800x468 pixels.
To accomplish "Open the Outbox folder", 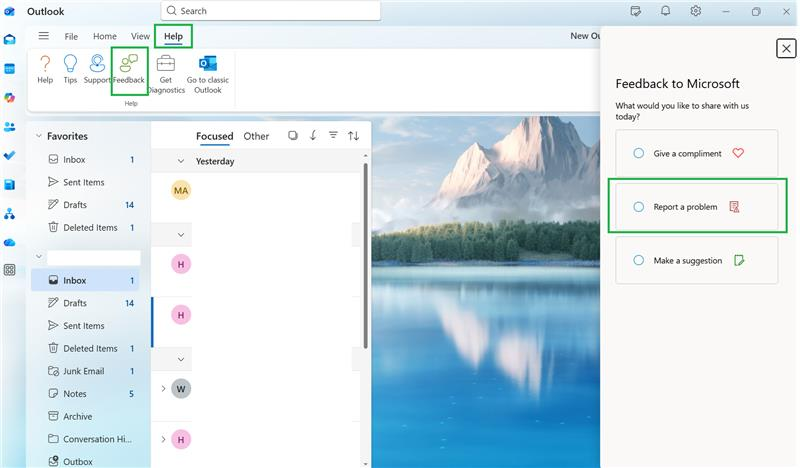I will [85, 461].
